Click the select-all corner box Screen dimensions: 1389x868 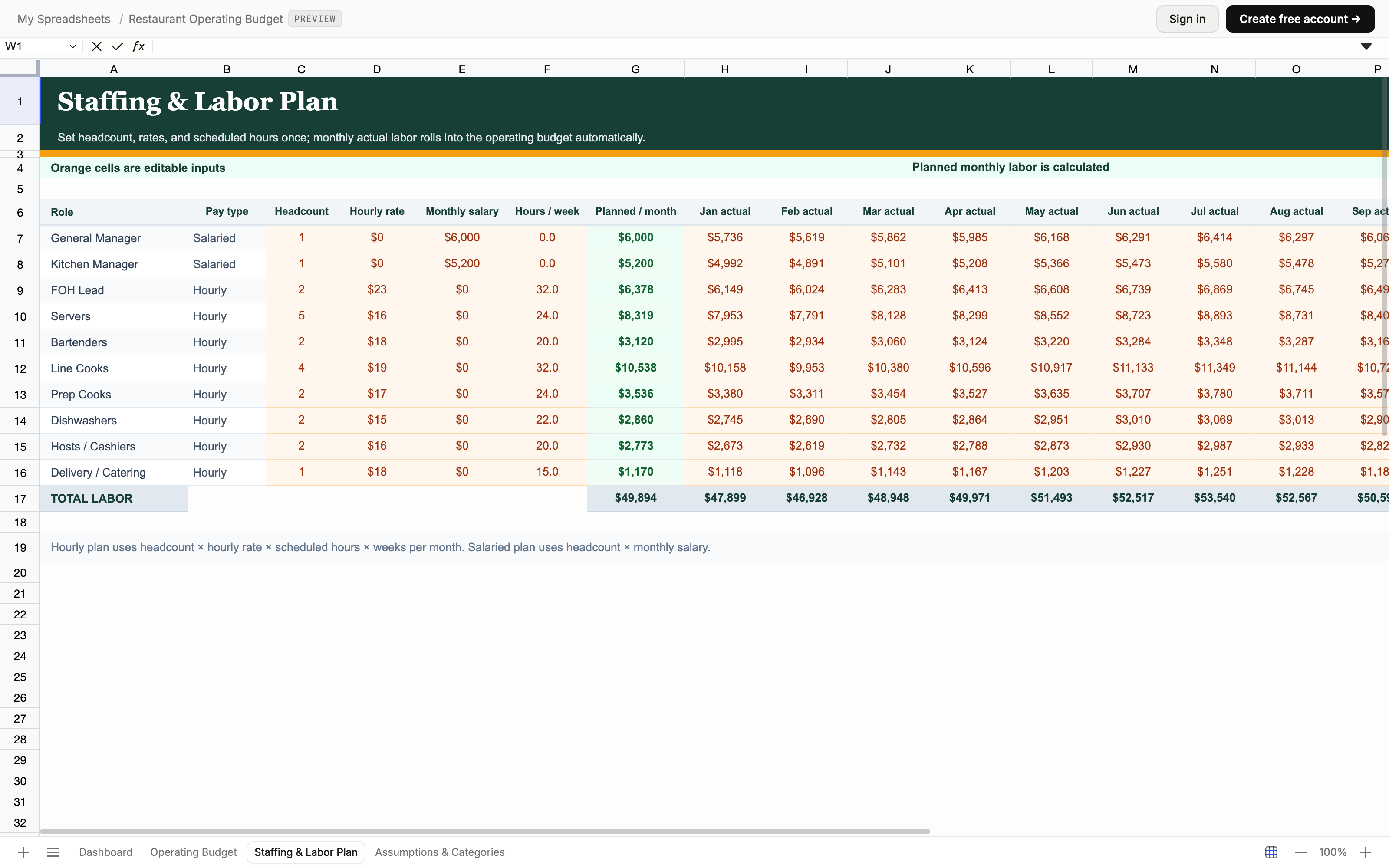point(20,68)
